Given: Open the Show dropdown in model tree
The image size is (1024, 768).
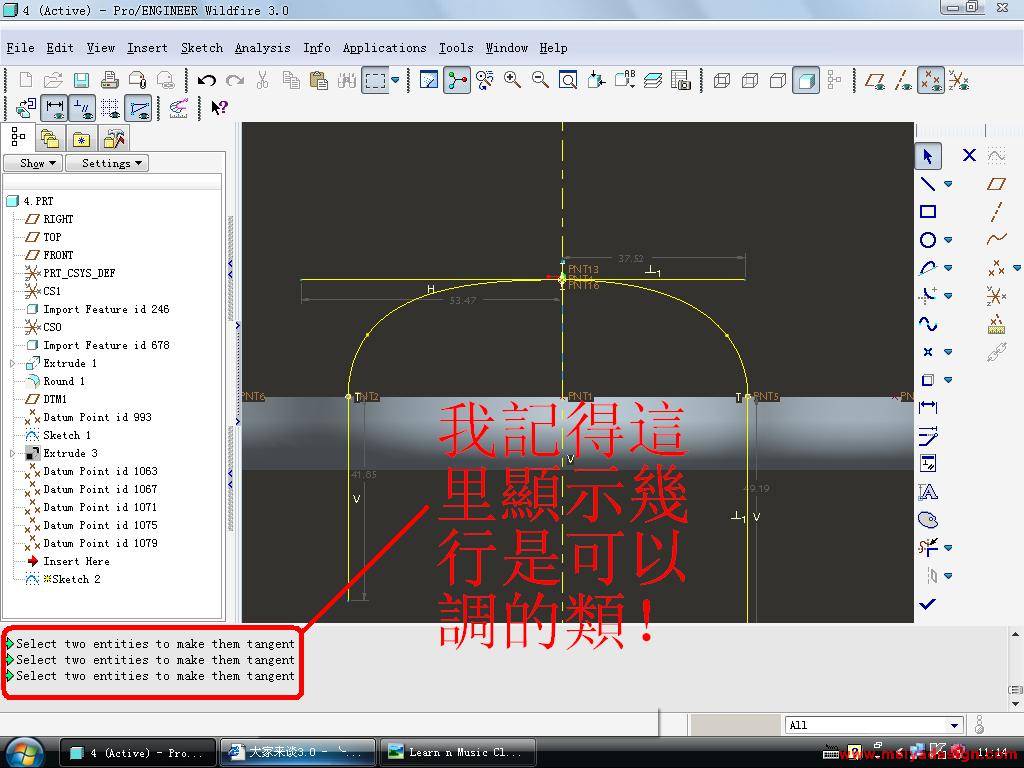Looking at the screenshot, I should 33,163.
